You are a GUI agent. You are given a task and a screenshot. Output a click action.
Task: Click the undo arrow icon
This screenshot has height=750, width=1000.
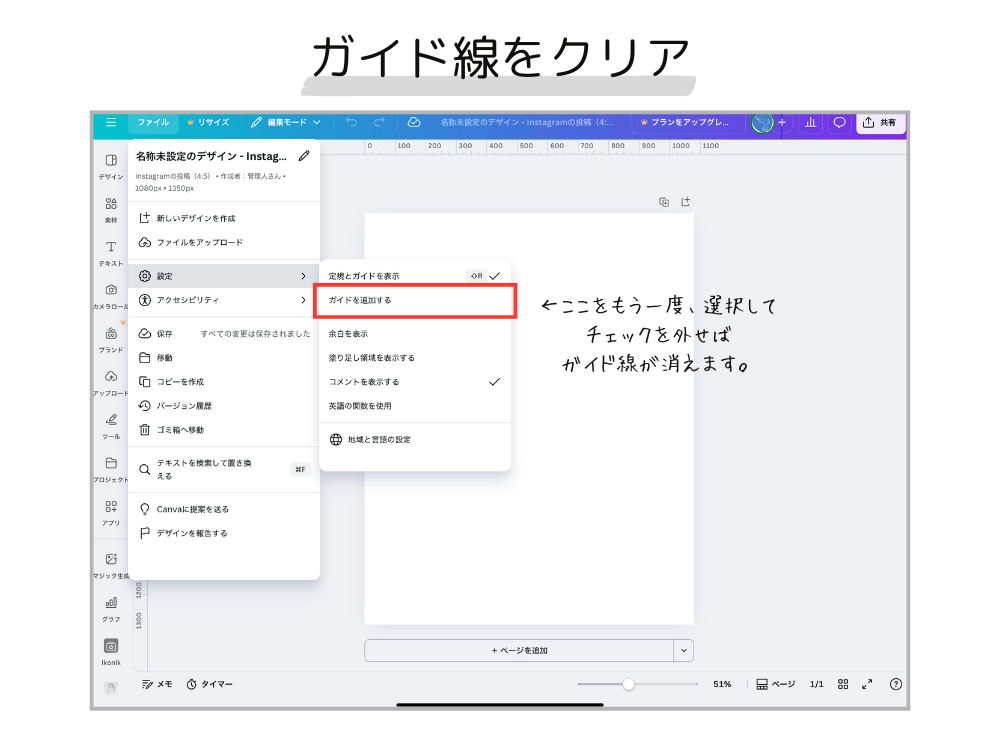tap(351, 122)
